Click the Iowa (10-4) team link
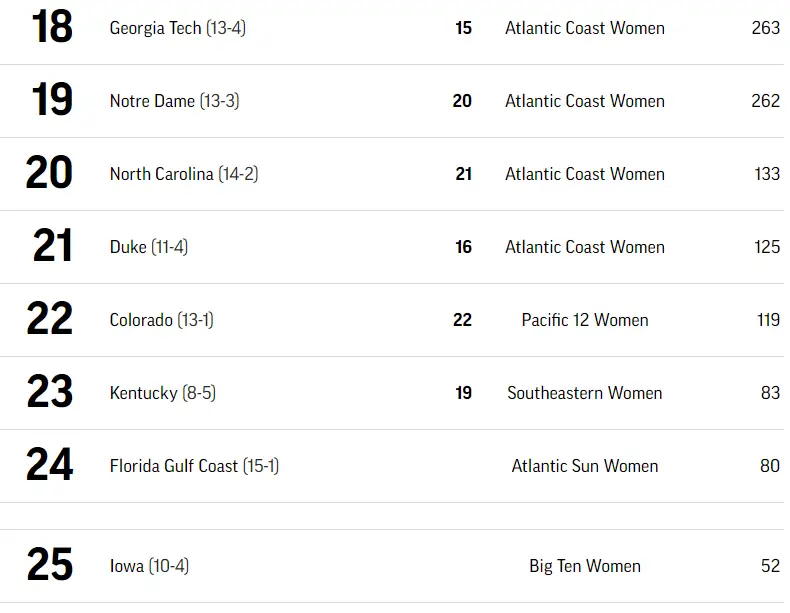The image size is (790, 613). pyautogui.click(x=149, y=566)
